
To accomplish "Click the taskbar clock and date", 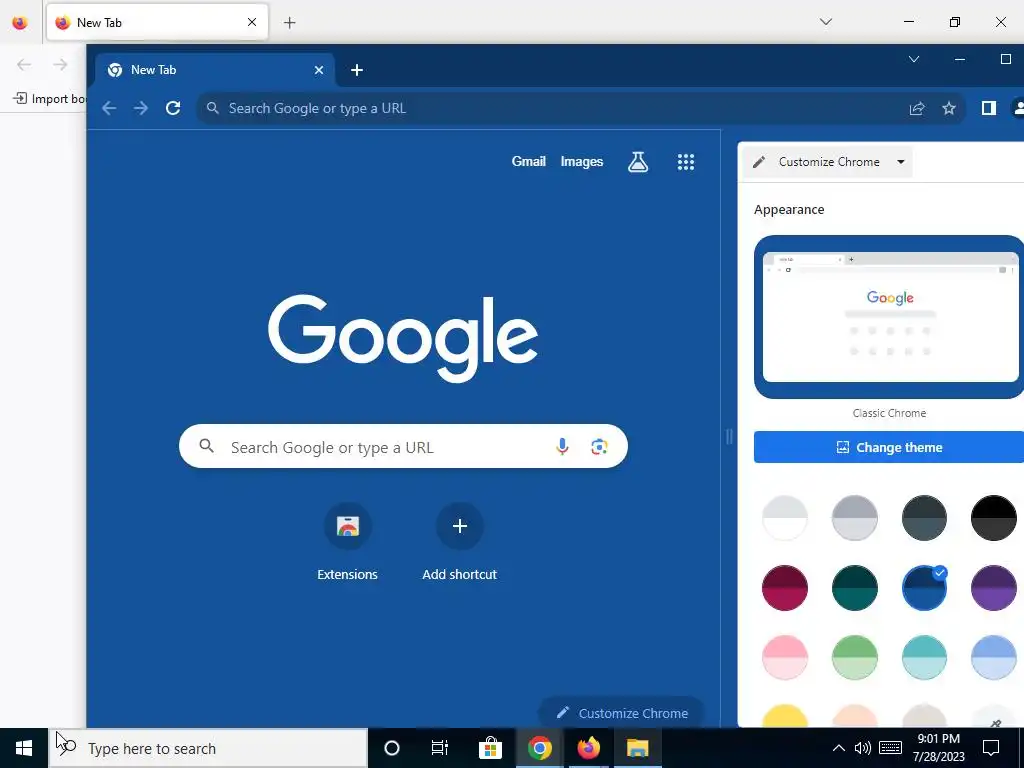I will point(938,748).
